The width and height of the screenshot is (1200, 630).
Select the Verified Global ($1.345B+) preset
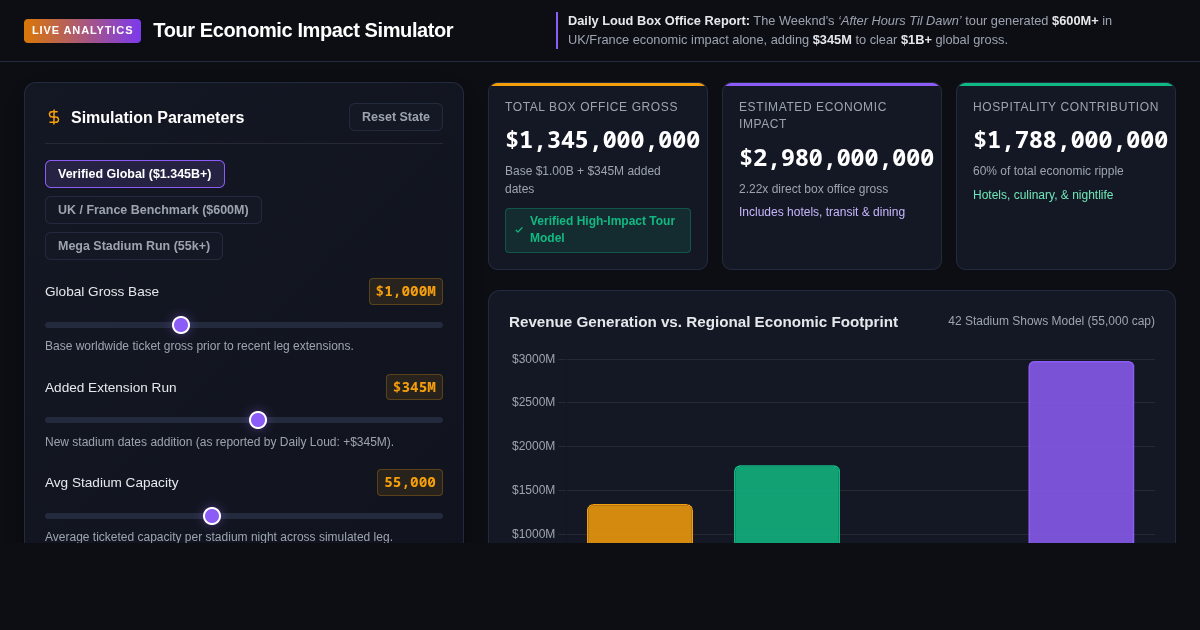click(135, 174)
